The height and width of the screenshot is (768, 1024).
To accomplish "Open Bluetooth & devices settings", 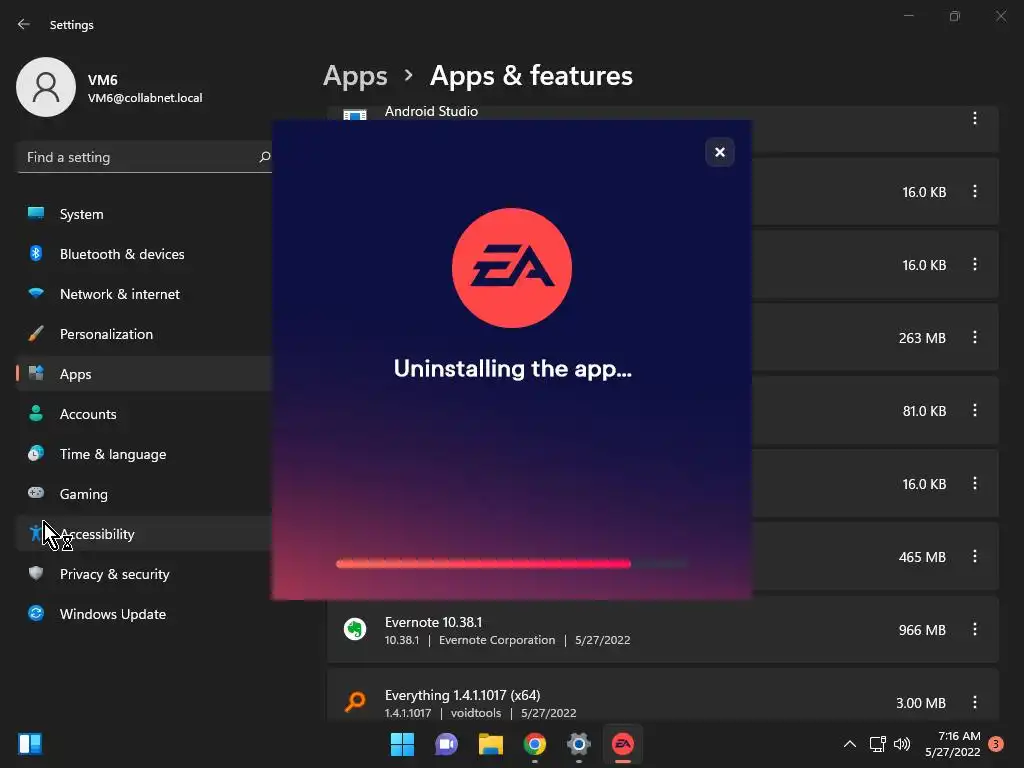I will (x=144, y=254).
